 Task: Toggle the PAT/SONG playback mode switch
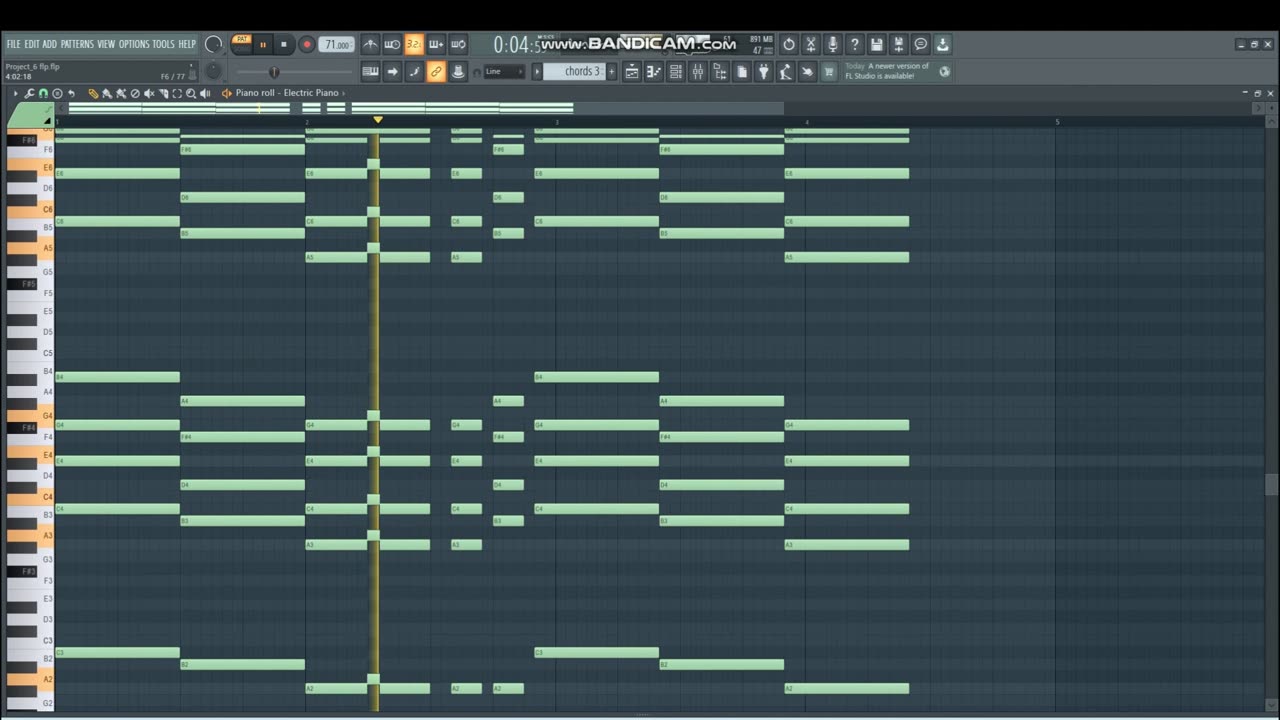(x=242, y=44)
